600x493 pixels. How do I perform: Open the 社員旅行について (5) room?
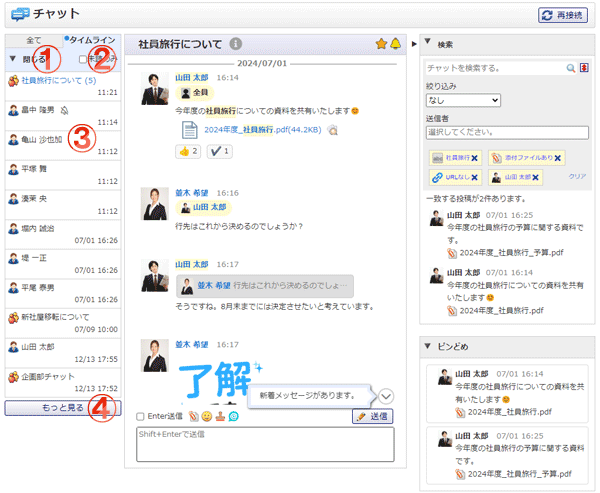coord(63,86)
